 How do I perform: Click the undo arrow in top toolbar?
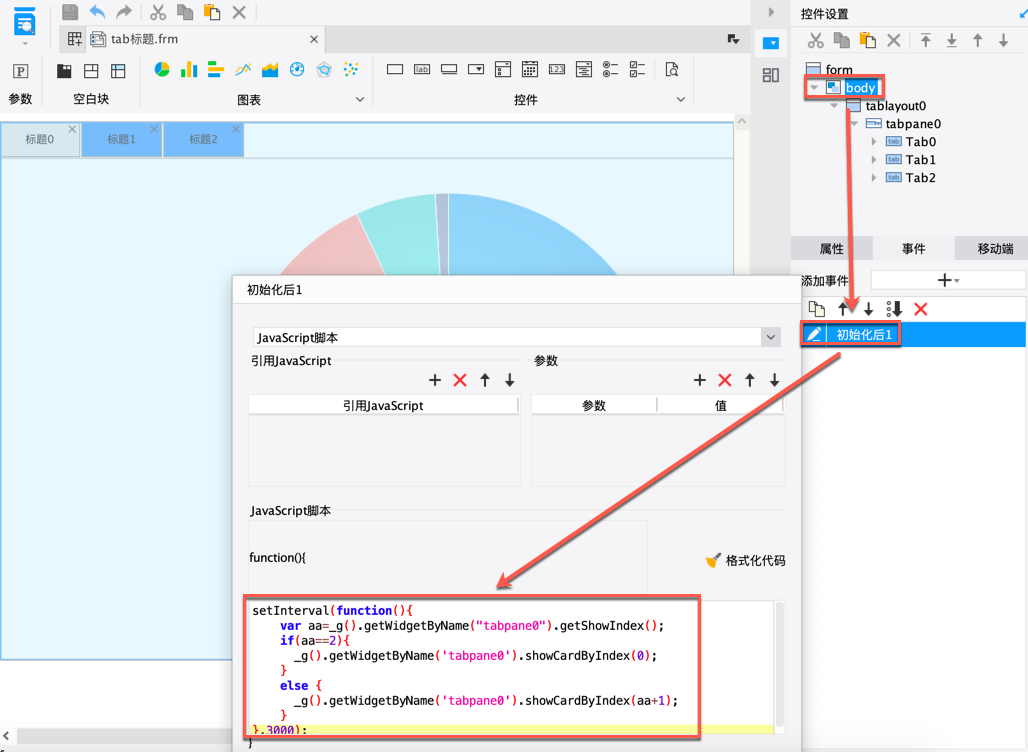(x=97, y=12)
